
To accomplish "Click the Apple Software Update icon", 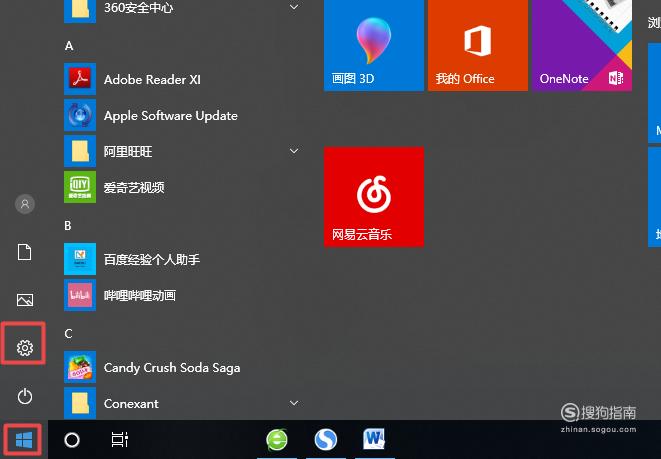I will [x=80, y=115].
